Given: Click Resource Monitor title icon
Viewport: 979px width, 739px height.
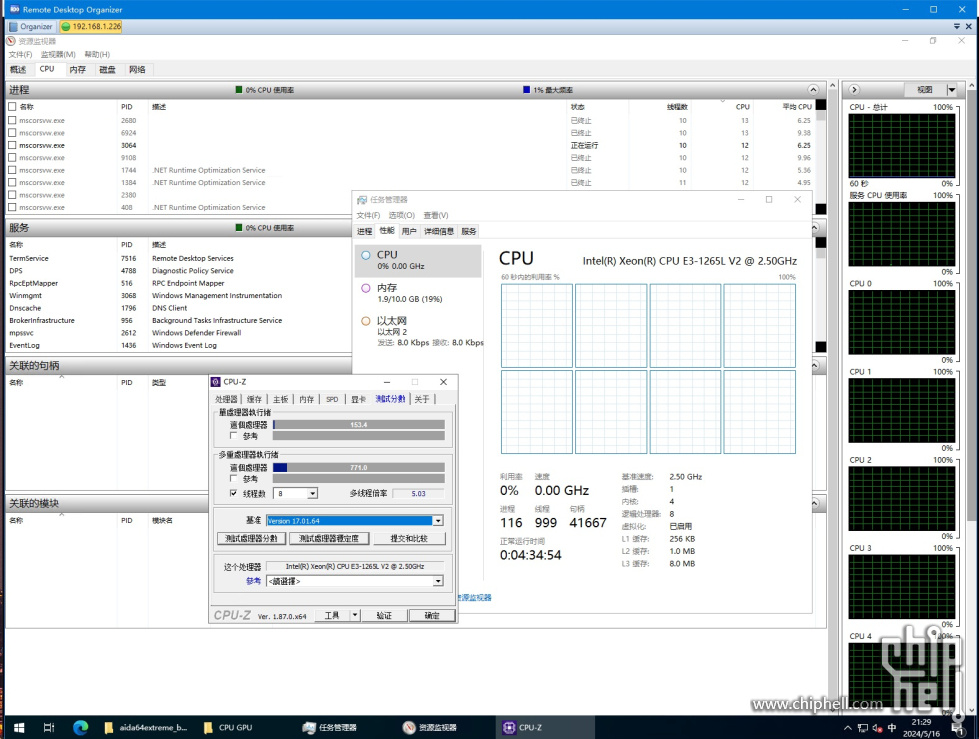Looking at the screenshot, I should tap(11, 41).
